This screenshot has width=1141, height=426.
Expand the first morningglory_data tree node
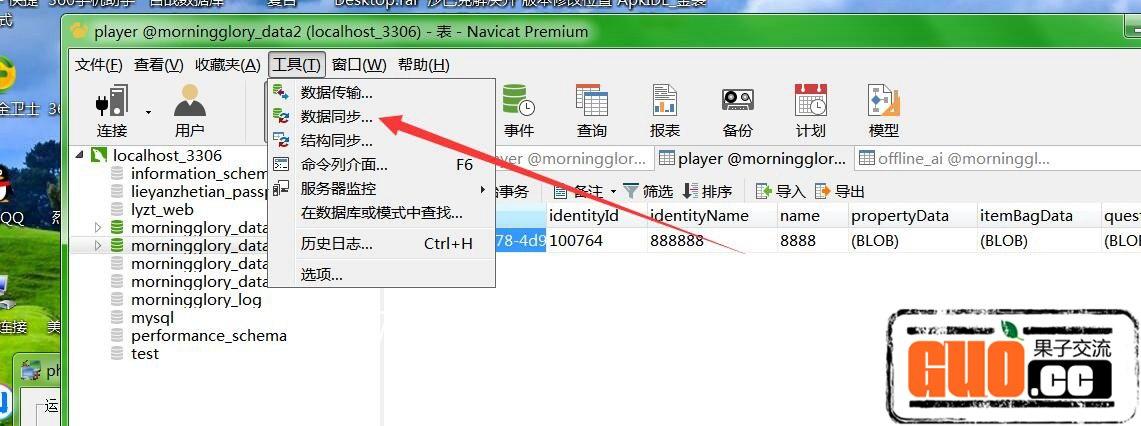[x=98, y=228]
